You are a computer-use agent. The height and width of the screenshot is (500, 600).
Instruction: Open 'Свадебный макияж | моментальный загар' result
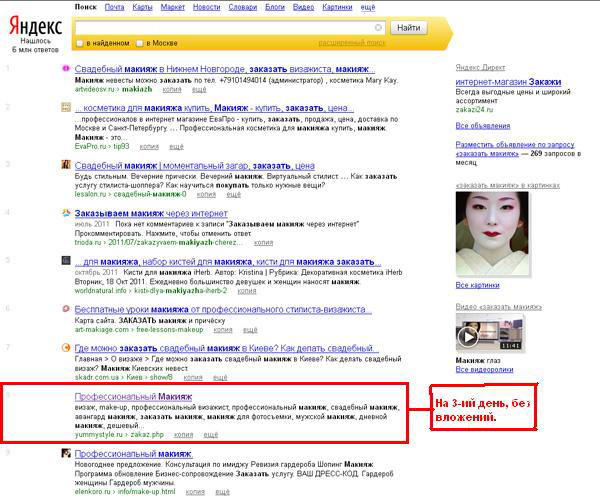(x=195, y=166)
